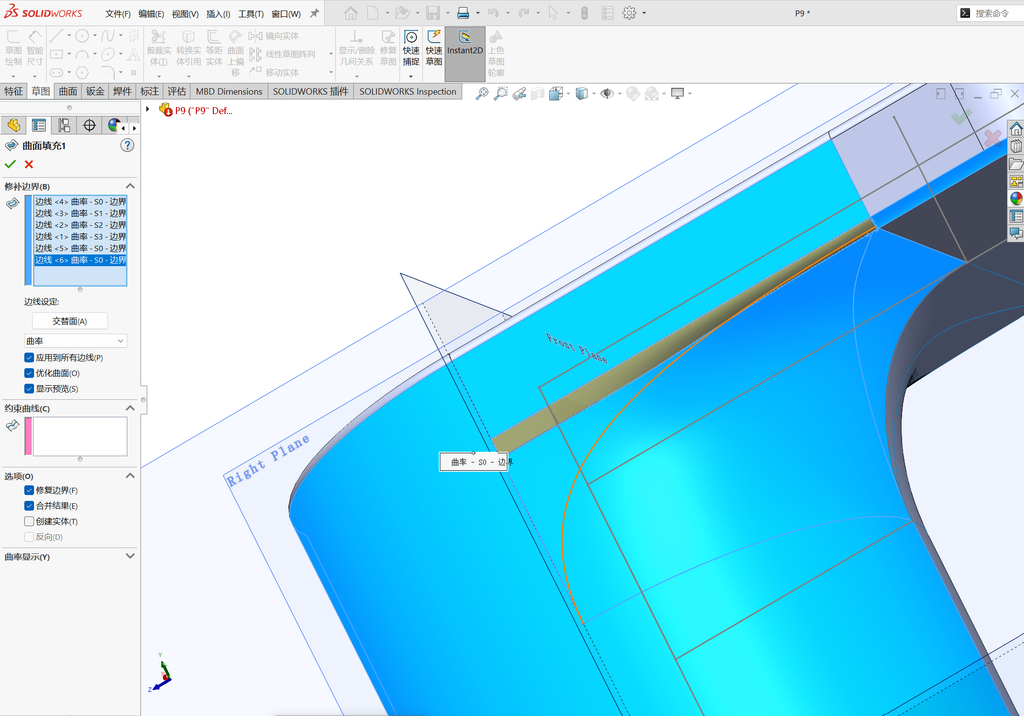Image resolution: width=1024 pixels, height=716 pixels.
Task: Toggle 优化曲面 checkbox
Action: [29, 373]
